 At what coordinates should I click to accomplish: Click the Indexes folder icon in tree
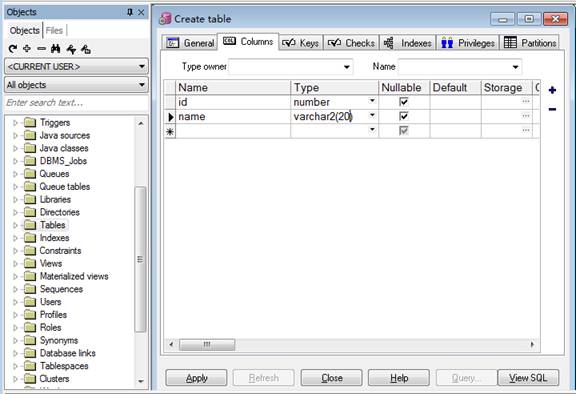pyautogui.click(x=30, y=238)
